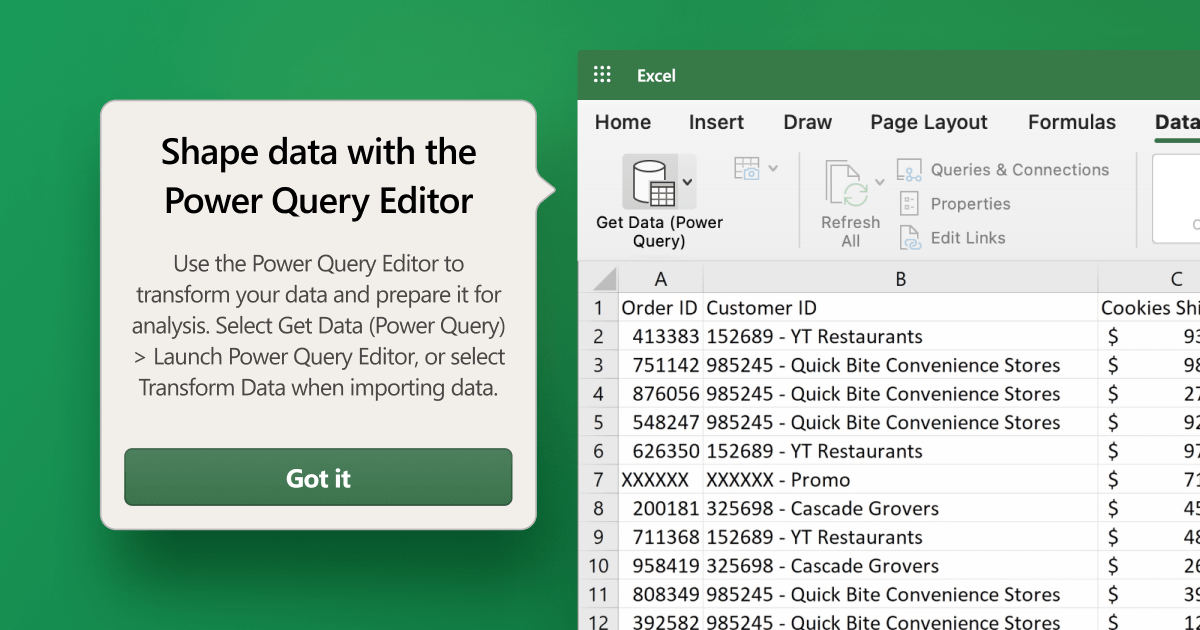Open the Refresh All dropdown chevron

(878, 181)
